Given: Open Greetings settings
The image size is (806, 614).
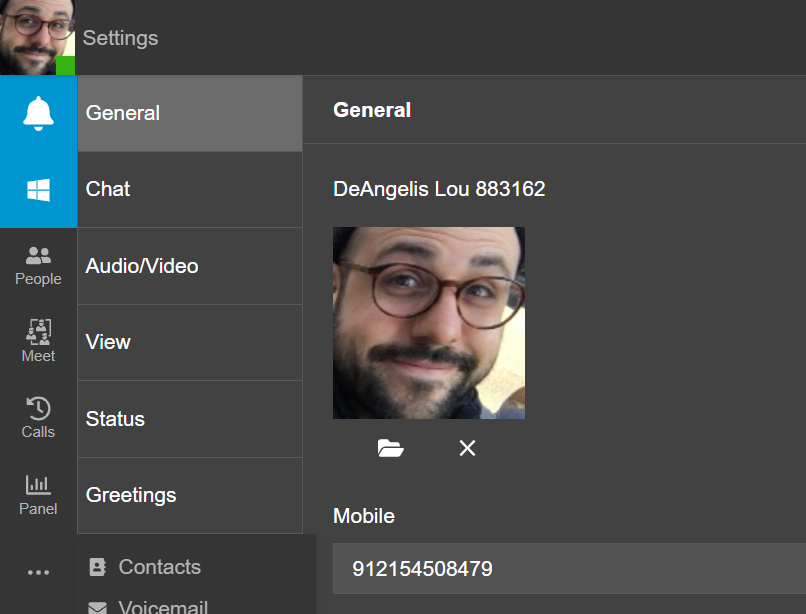Looking at the screenshot, I should 190,495.
